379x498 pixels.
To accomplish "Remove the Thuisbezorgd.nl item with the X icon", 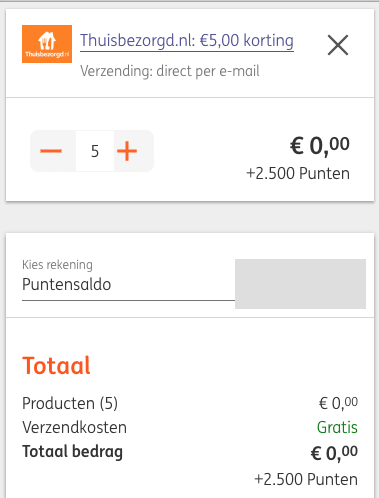I will (x=338, y=45).
